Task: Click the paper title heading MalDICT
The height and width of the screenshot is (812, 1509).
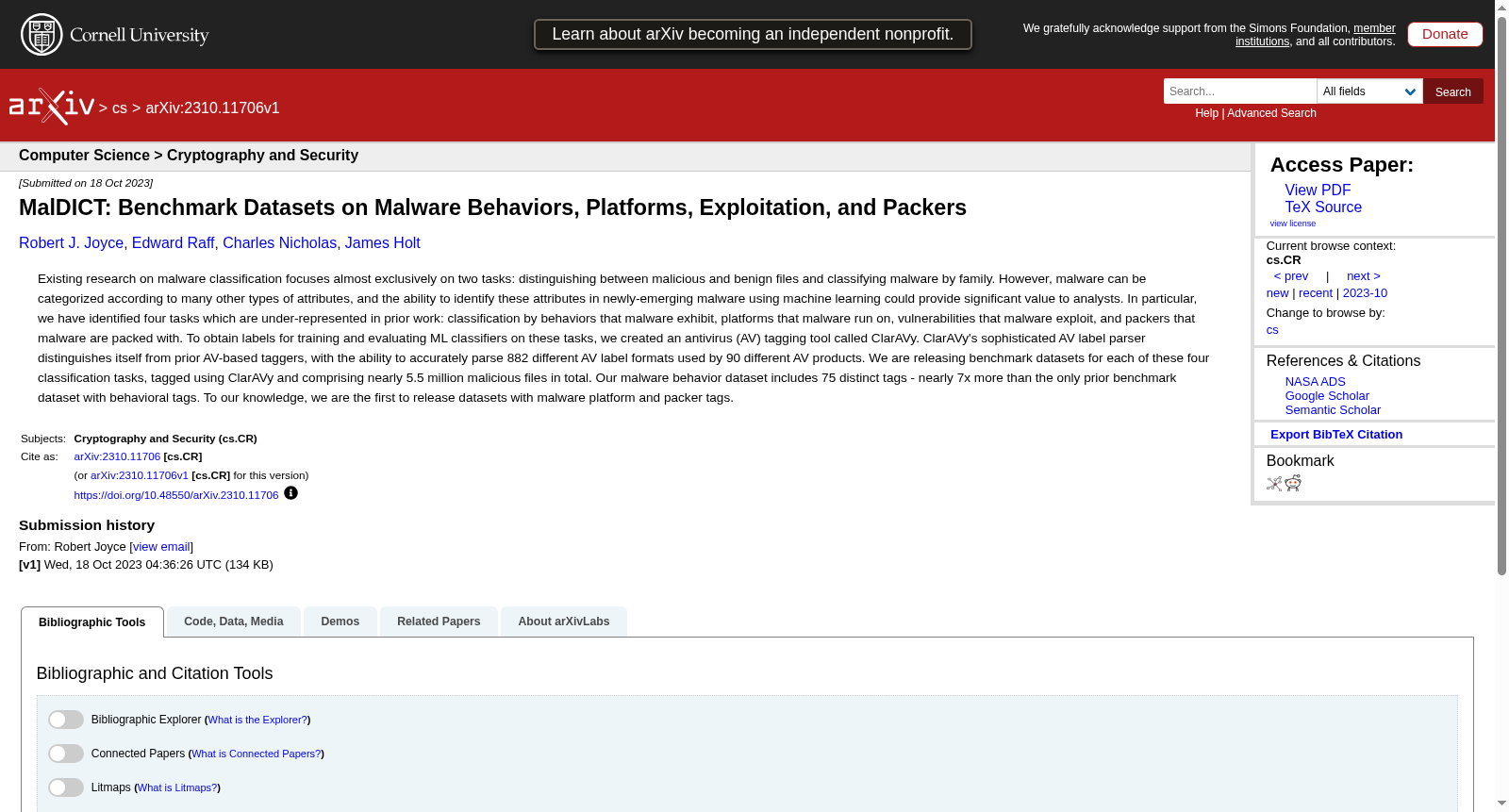Action: pyautogui.click(x=492, y=207)
